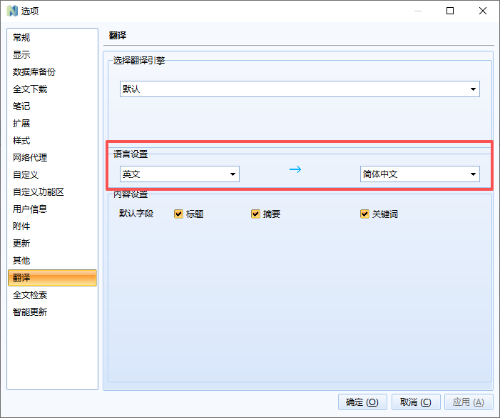Select the highlighted 翻译 category
500x418 pixels.
click(x=52, y=278)
